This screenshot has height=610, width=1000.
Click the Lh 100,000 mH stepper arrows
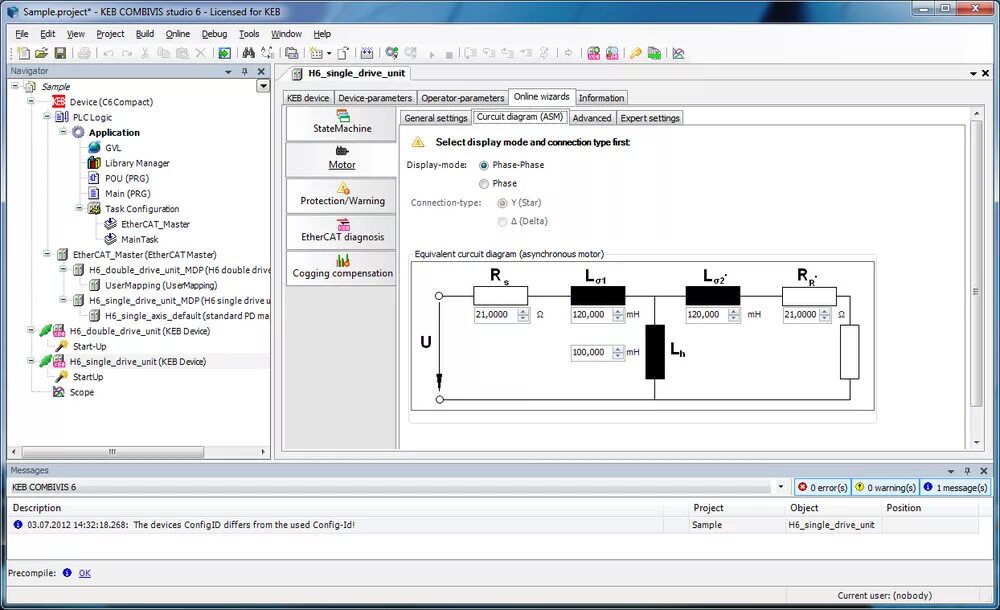pyautogui.click(x=618, y=352)
